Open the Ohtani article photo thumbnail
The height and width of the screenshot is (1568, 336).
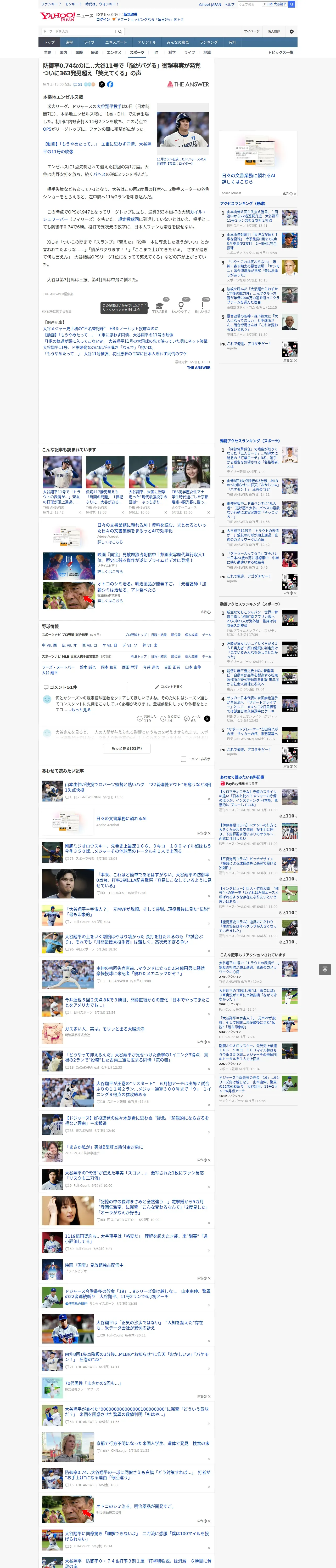point(183,129)
